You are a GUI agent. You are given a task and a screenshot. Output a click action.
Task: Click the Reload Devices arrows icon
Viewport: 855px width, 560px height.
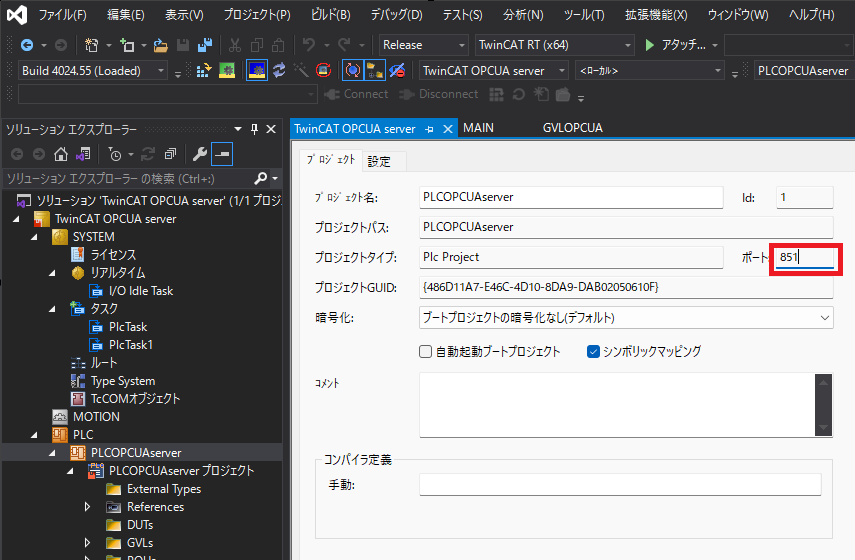point(279,70)
